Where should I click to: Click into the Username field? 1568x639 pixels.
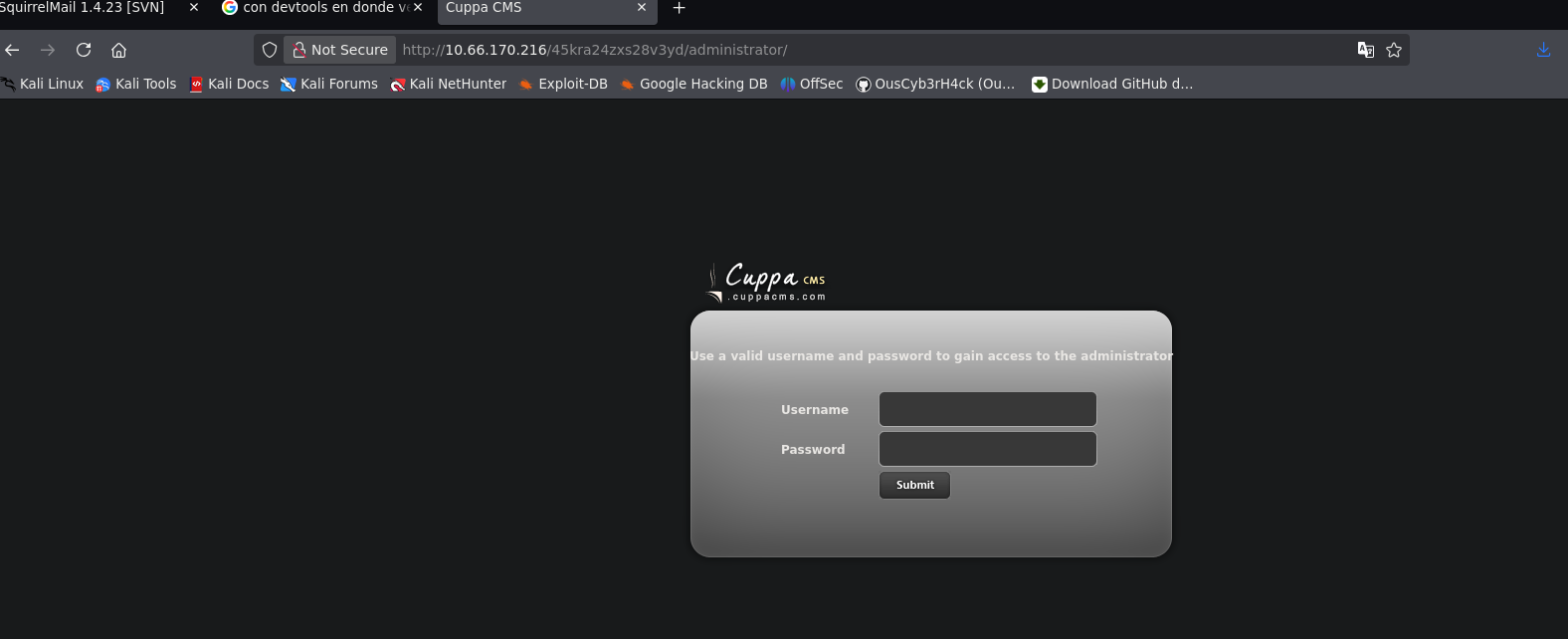[988, 409]
